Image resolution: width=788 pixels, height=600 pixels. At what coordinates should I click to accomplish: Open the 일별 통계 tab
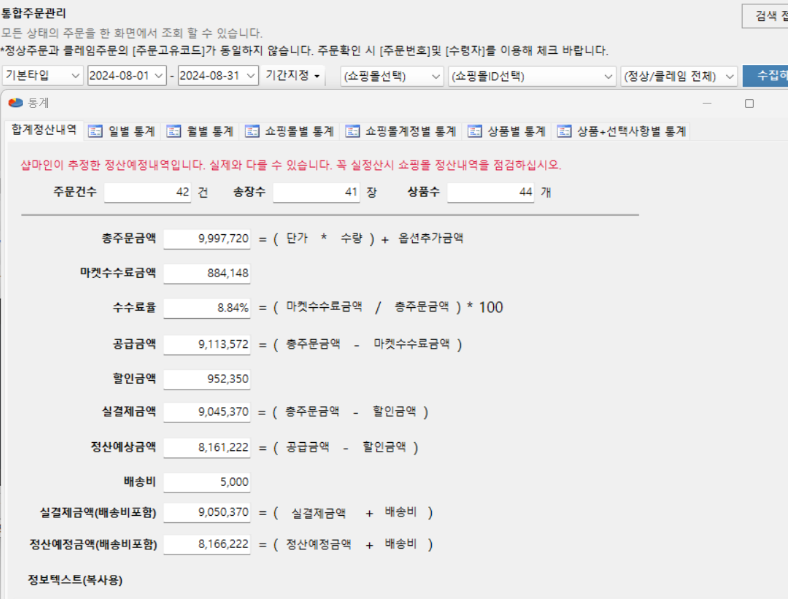pyautogui.click(x=122, y=131)
